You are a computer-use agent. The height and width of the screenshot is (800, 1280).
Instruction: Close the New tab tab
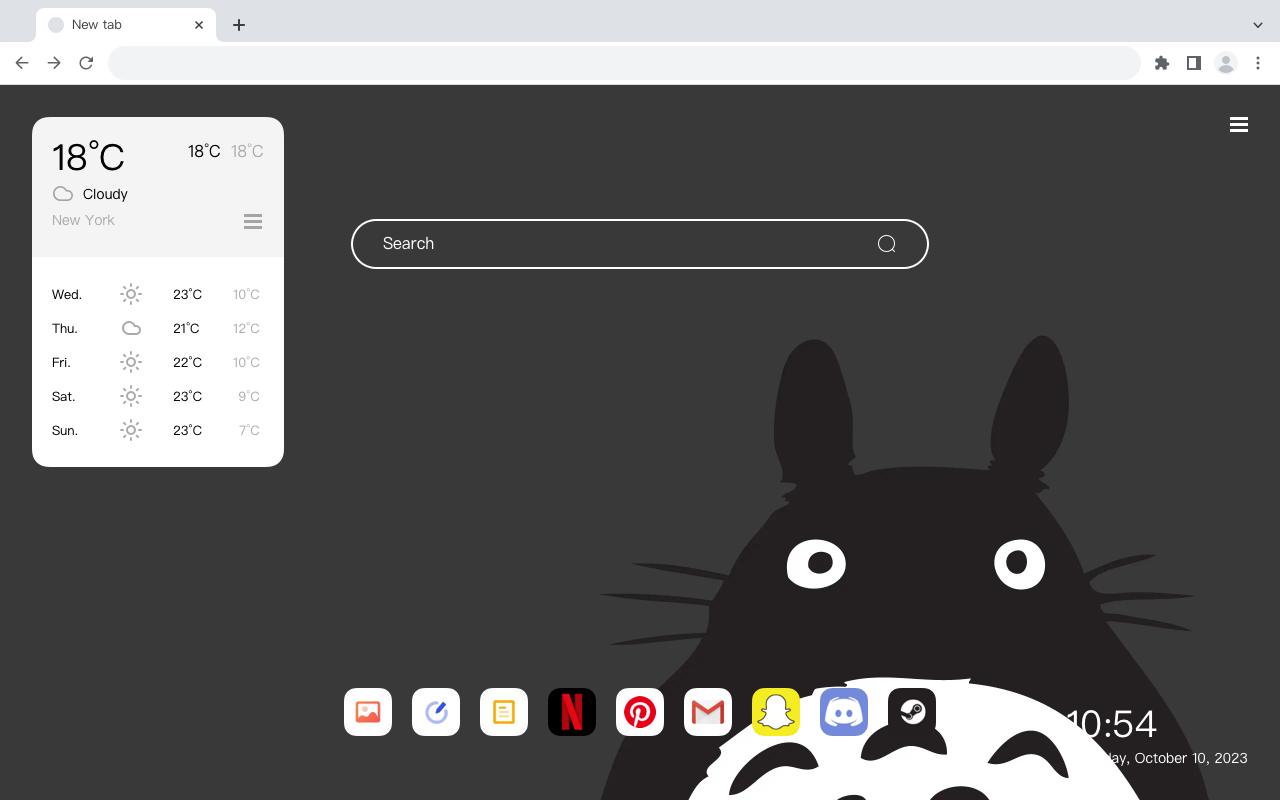pyautogui.click(x=199, y=25)
